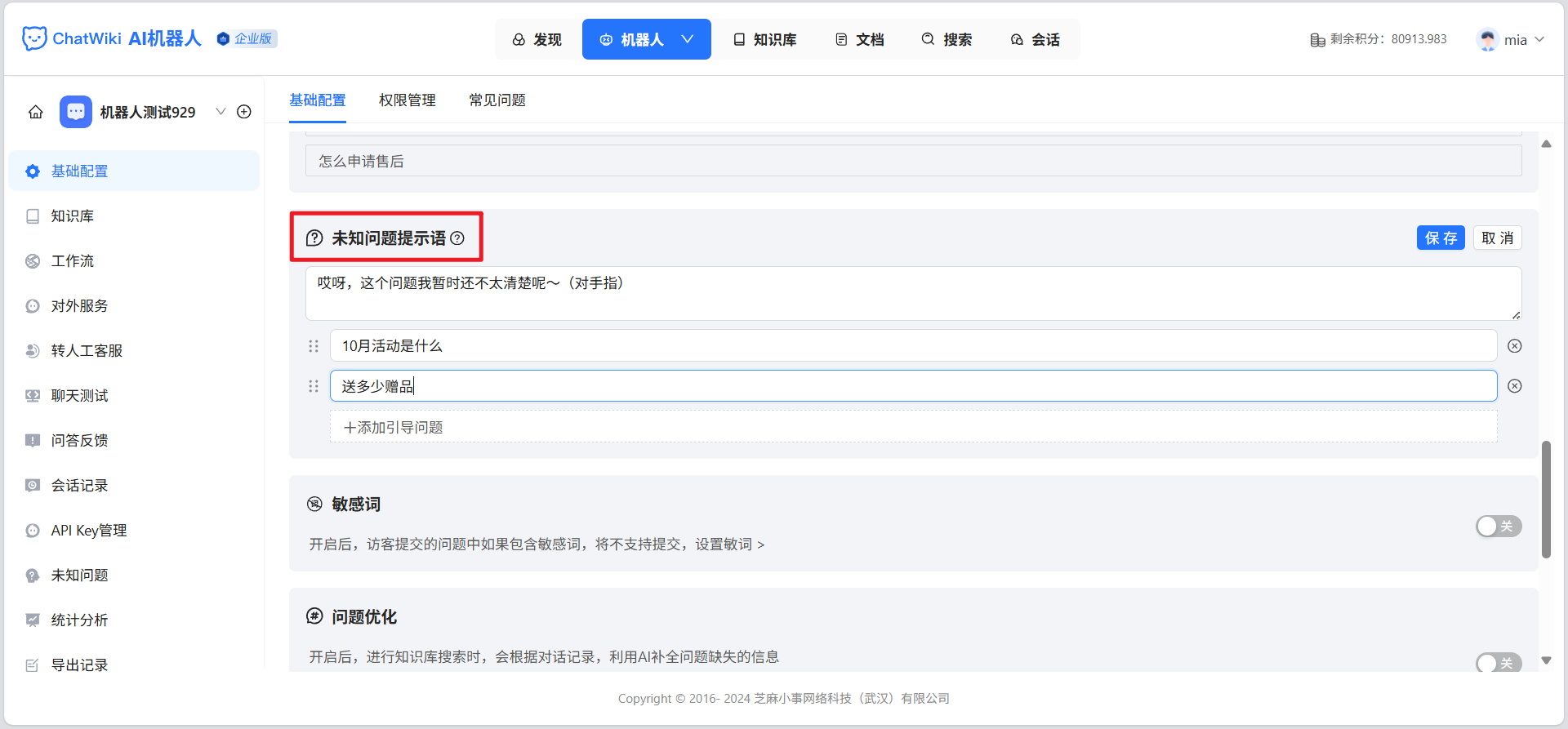Open the mia account dropdown arrow
This screenshot has height=729, width=1568.
1539,39
